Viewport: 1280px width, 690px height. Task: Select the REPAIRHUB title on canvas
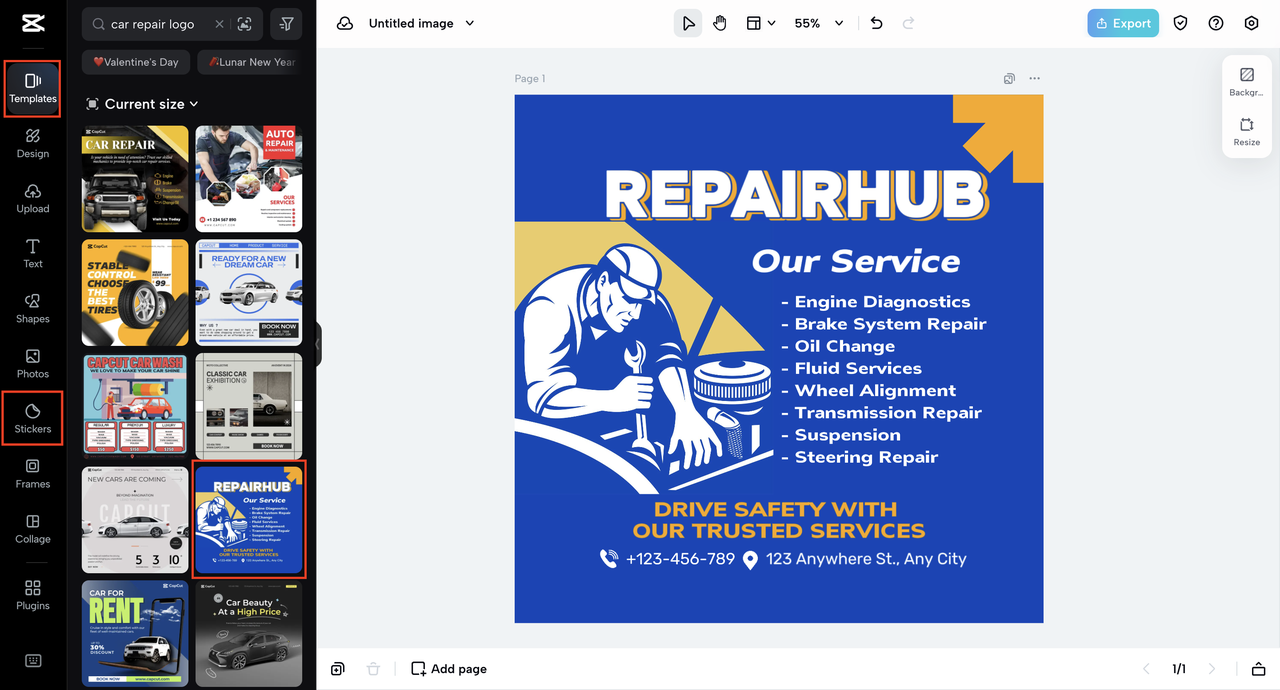(796, 195)
